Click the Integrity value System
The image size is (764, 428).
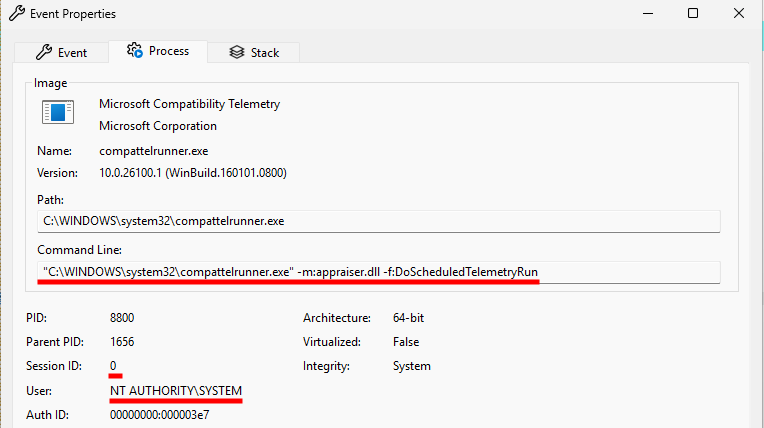(412, 366)
